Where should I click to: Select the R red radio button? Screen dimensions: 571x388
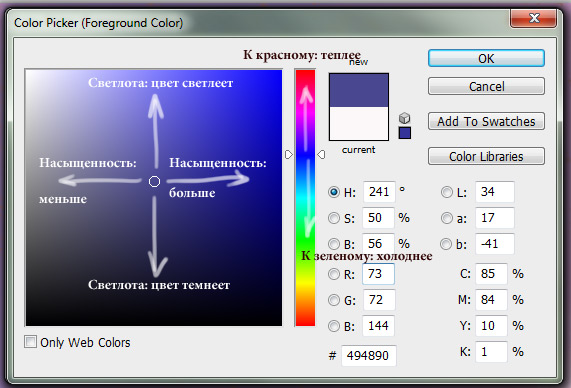[334, 274]
